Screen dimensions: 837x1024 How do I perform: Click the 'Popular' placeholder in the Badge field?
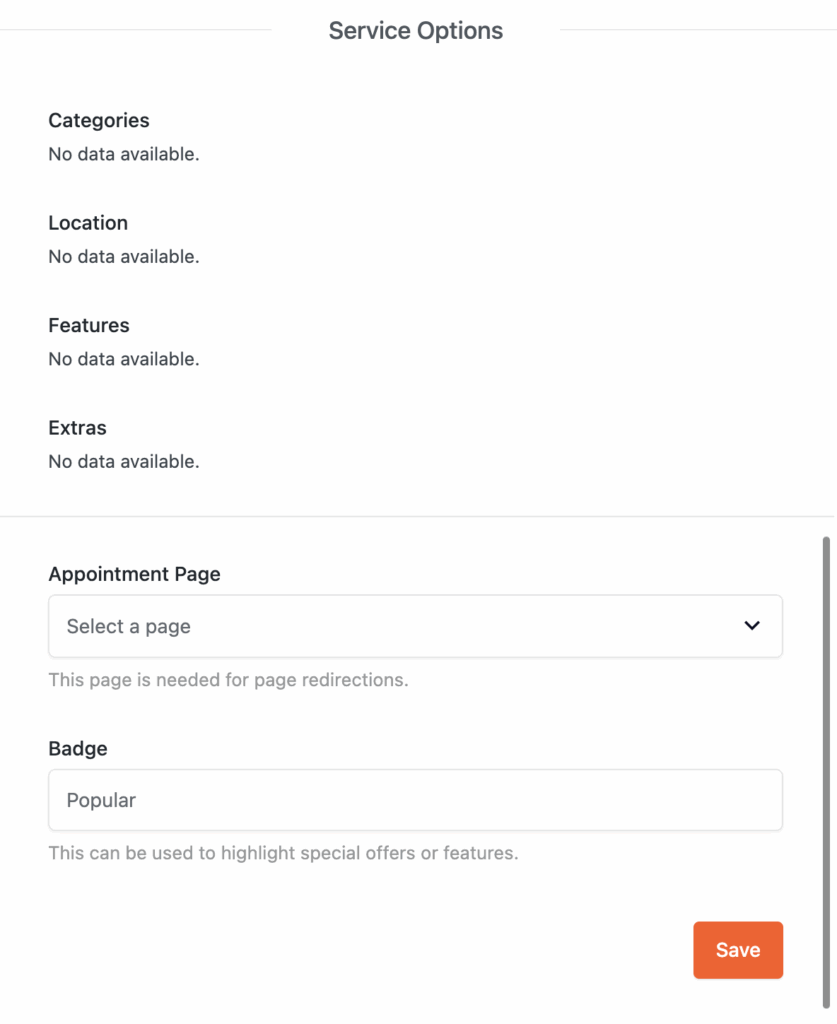(x=101, y=800)
